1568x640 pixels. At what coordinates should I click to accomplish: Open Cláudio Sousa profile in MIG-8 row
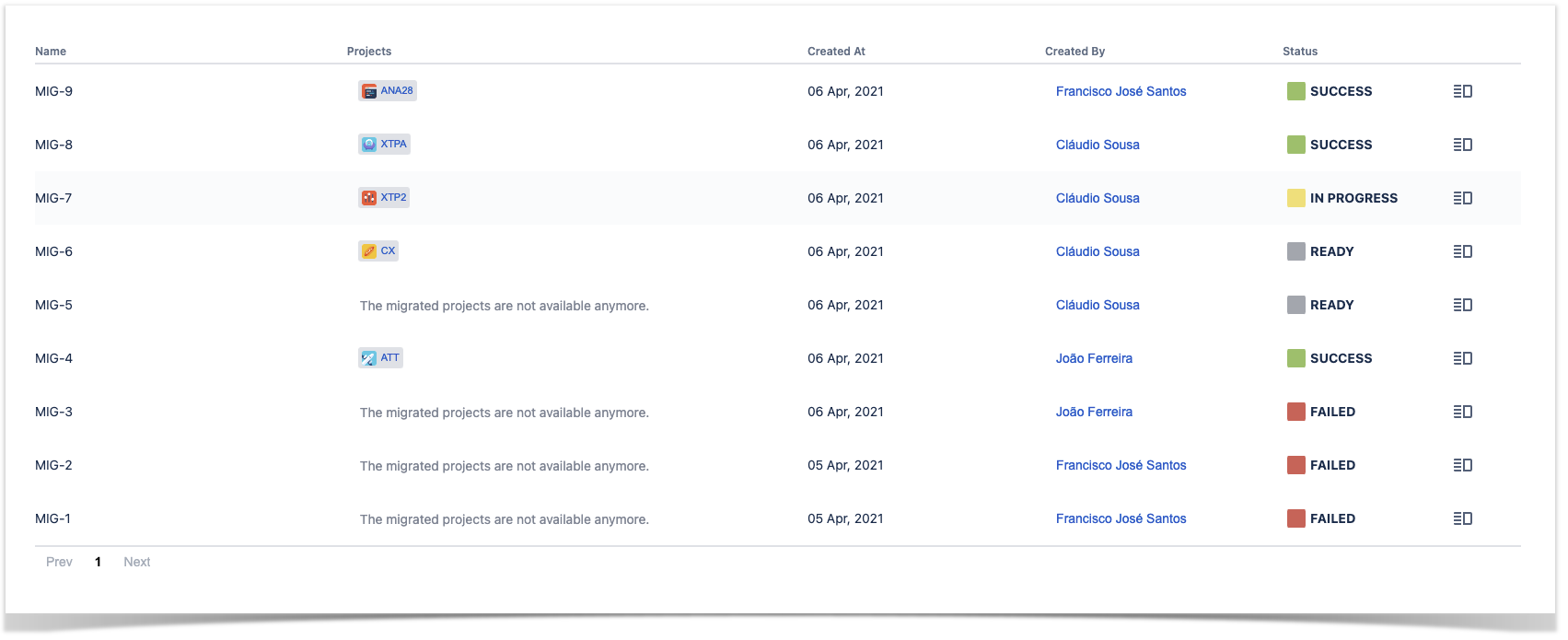(x=1098, y=145)
